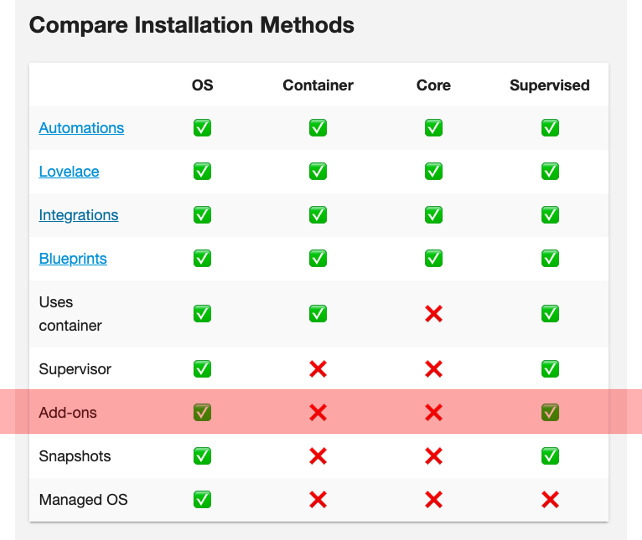Click Supervisor red cross under Core
Screen dimensions: 642x540
click(x=434, y=369)
